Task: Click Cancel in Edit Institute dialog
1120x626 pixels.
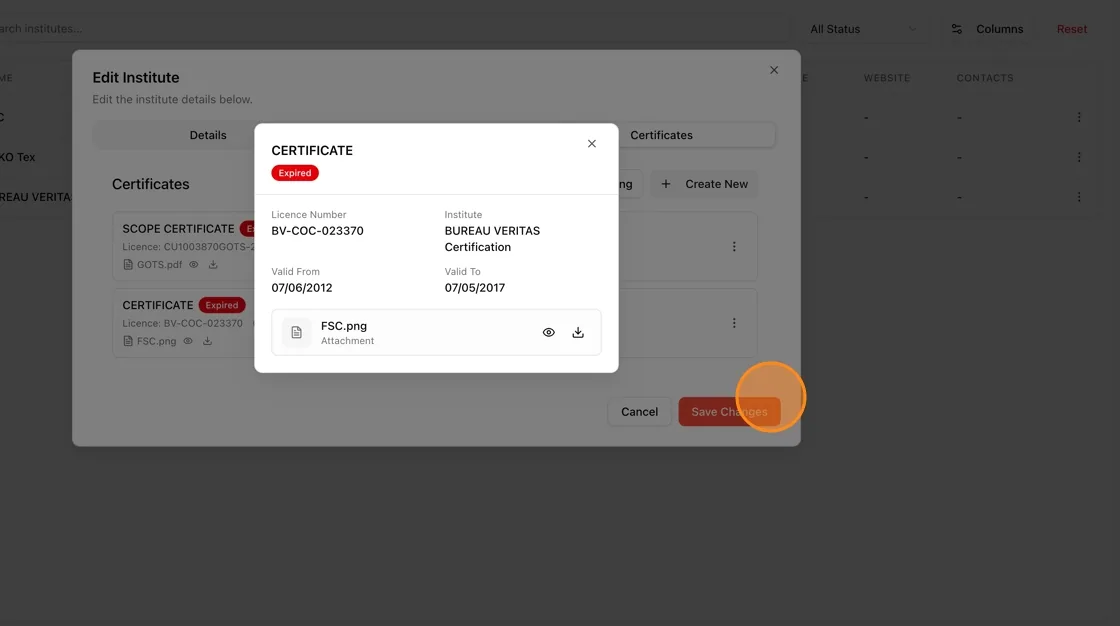Action: pos(639,412)
